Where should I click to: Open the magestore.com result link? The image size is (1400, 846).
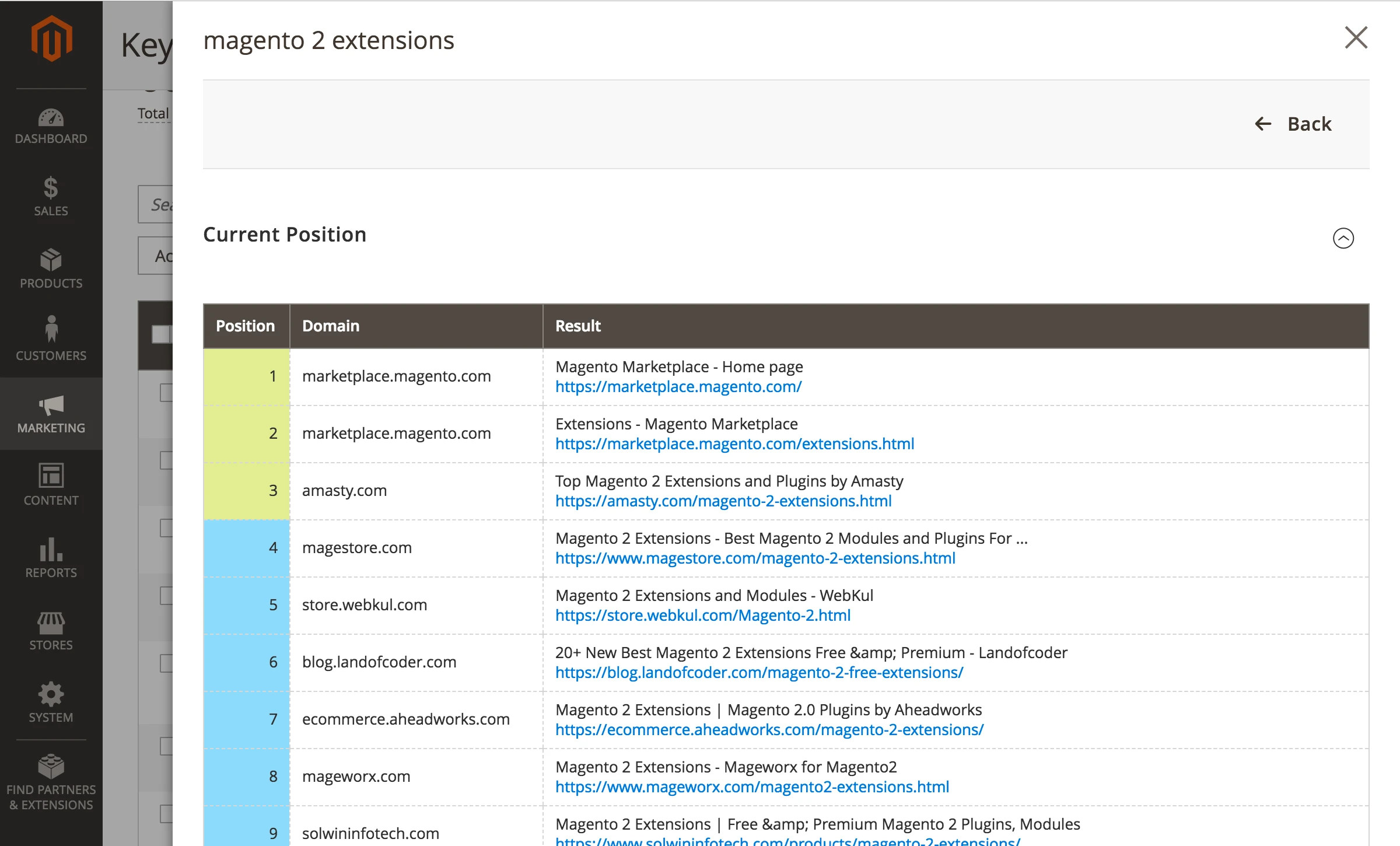(755, 558)
